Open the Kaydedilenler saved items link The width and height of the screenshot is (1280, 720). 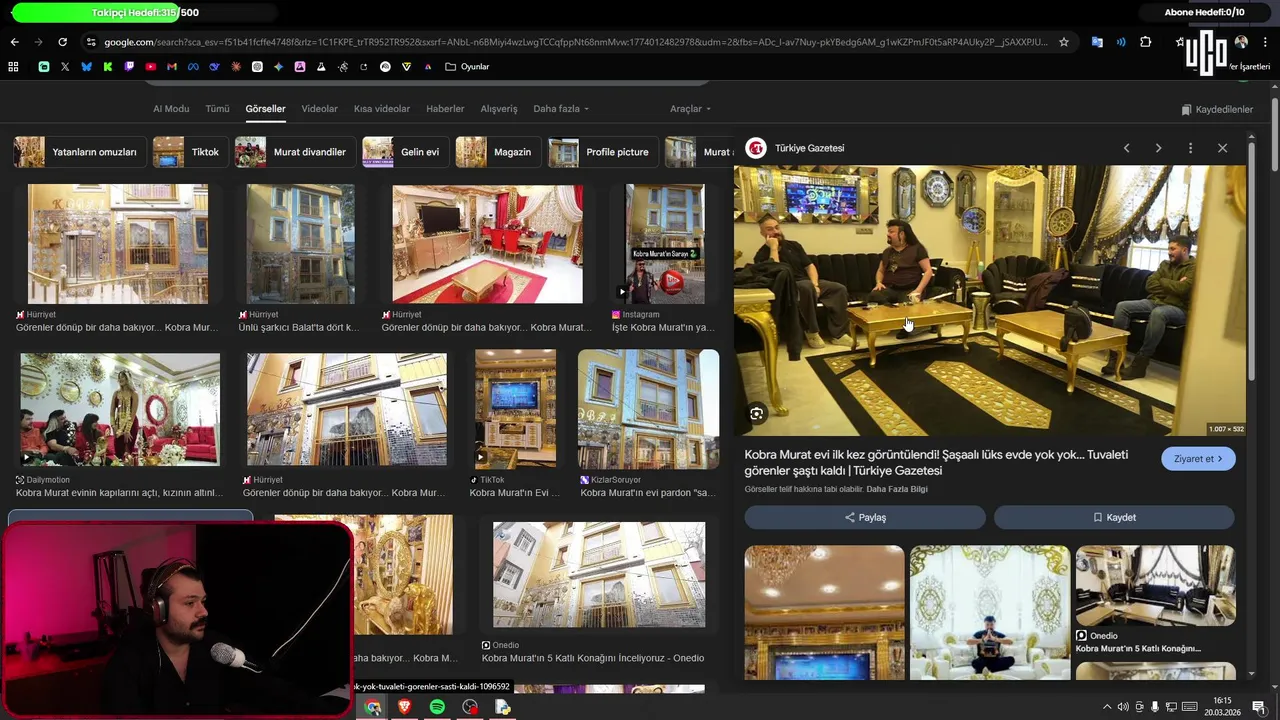coord(1217,110)
